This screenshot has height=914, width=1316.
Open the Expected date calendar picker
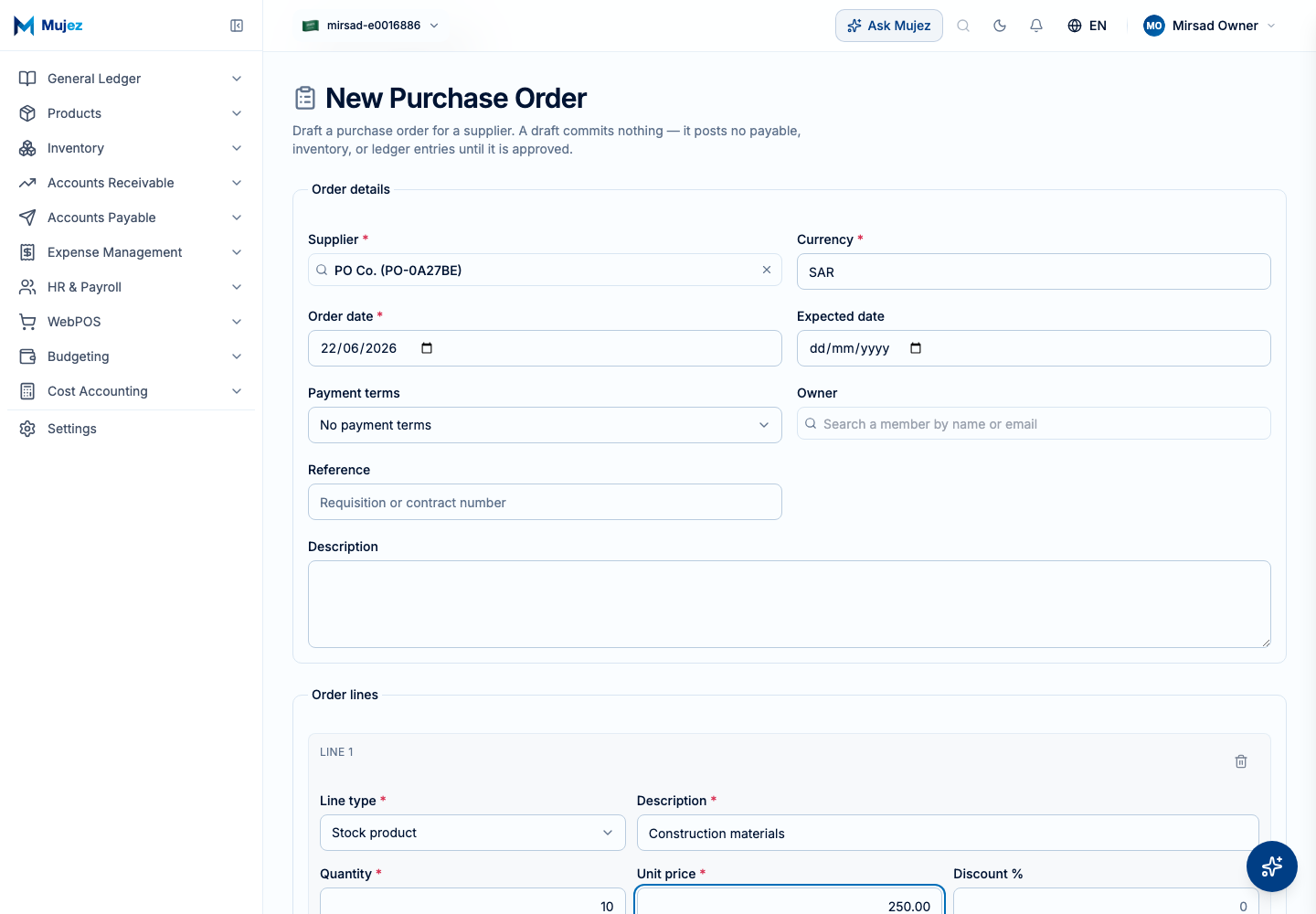tap(916, 348)
